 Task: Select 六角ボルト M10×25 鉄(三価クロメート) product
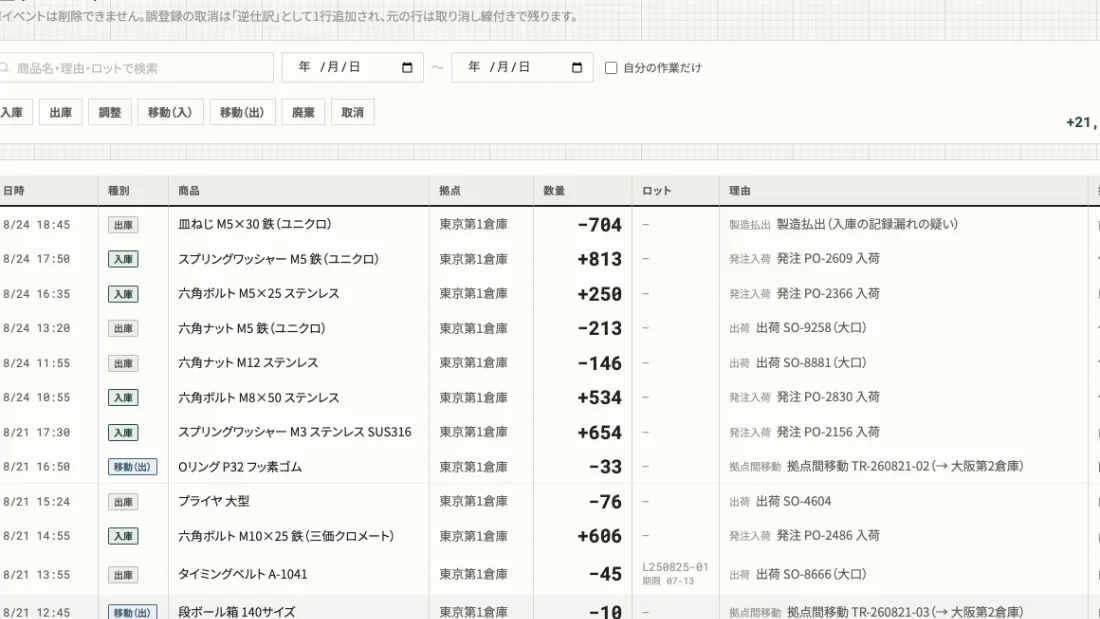click(286, 536)
